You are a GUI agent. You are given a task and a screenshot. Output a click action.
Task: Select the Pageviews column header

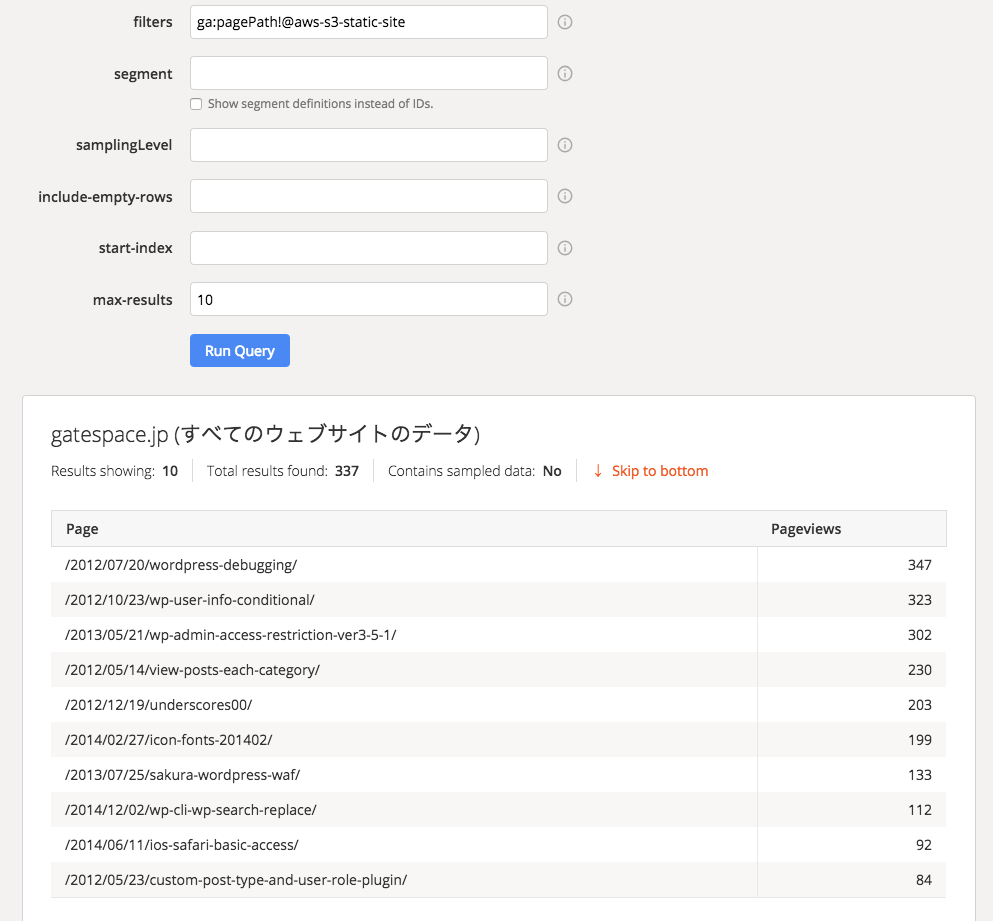coord(806,528)
